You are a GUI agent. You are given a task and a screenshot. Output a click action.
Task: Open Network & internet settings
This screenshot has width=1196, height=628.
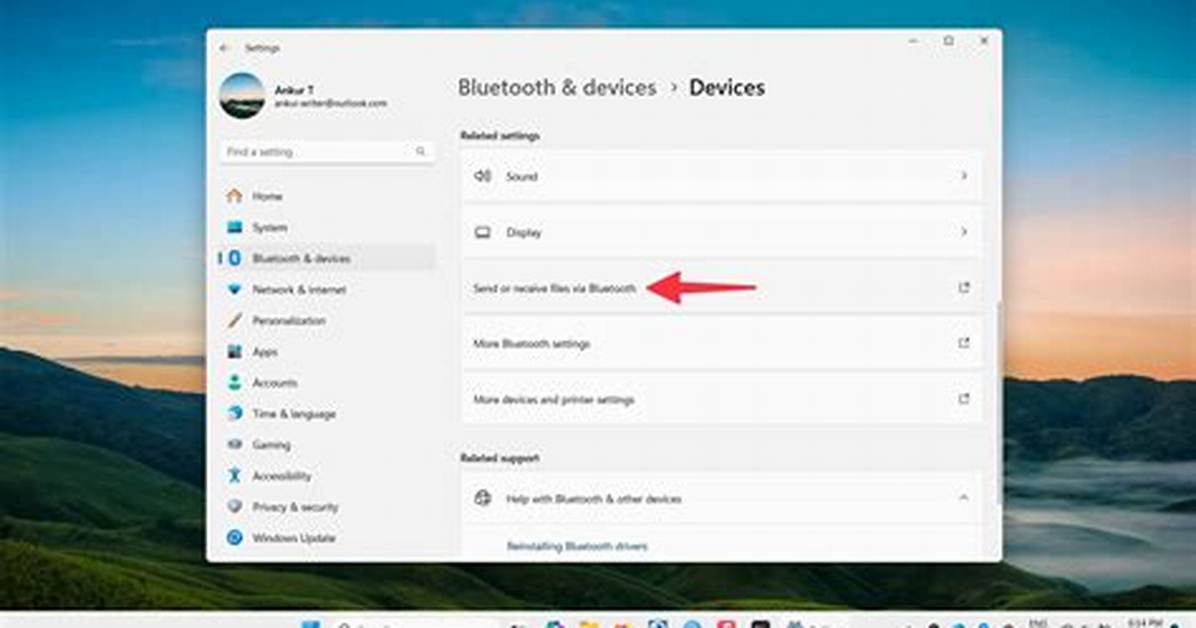[x=327, y=290]
